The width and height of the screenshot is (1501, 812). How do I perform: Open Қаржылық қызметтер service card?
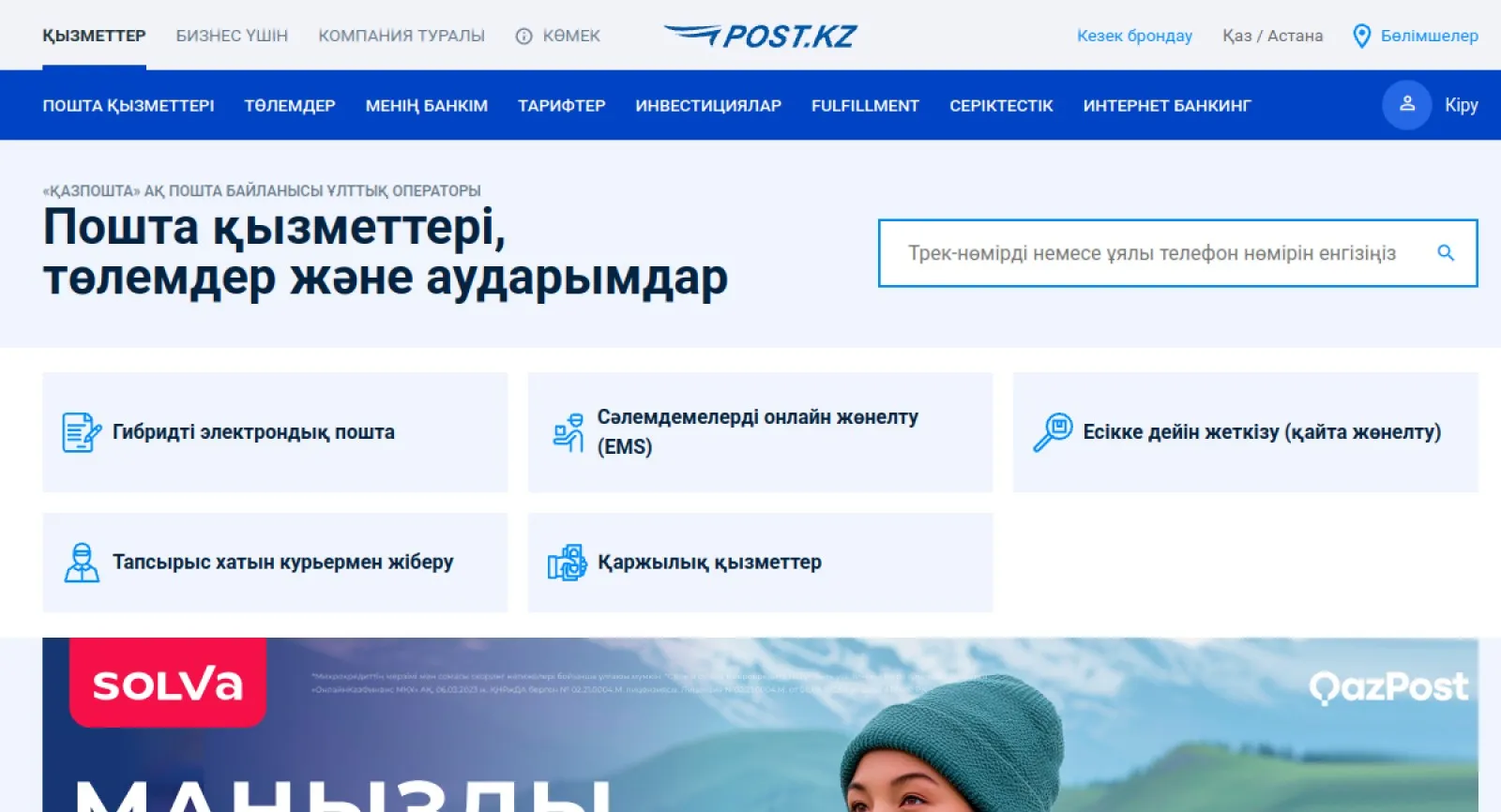[x=760, y=563]
